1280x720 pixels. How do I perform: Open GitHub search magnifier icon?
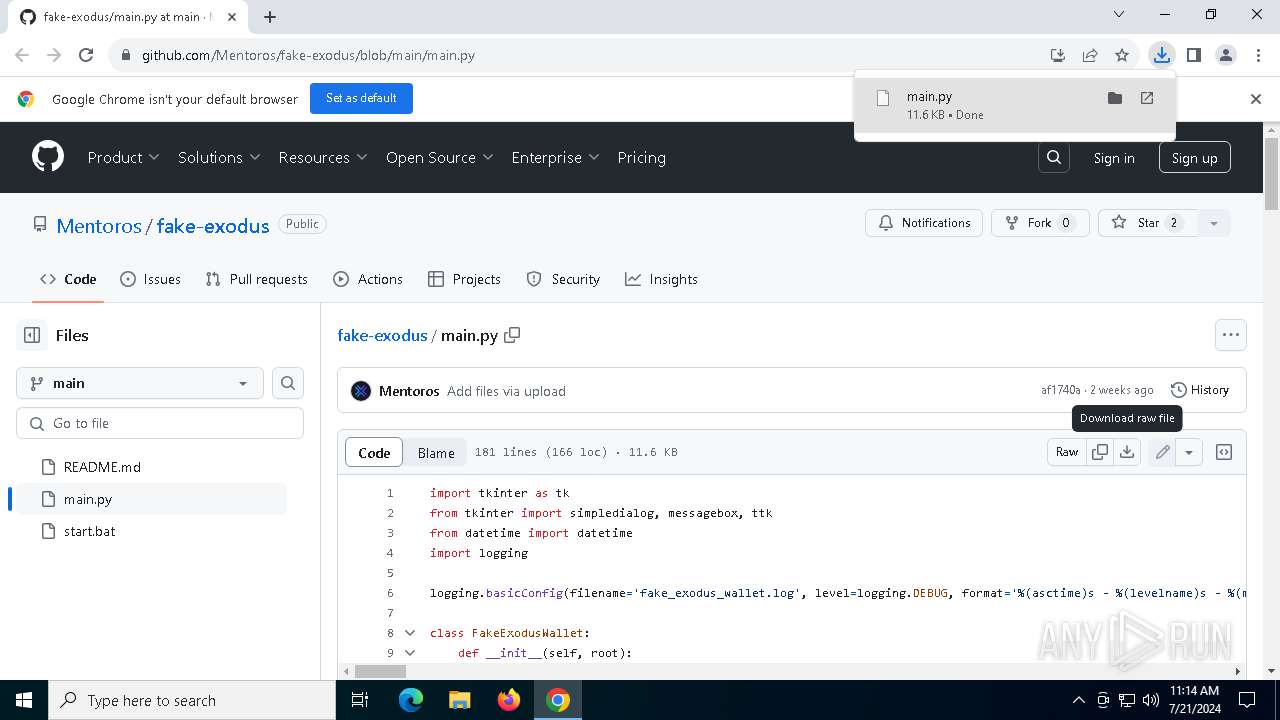click(1054, 157)
